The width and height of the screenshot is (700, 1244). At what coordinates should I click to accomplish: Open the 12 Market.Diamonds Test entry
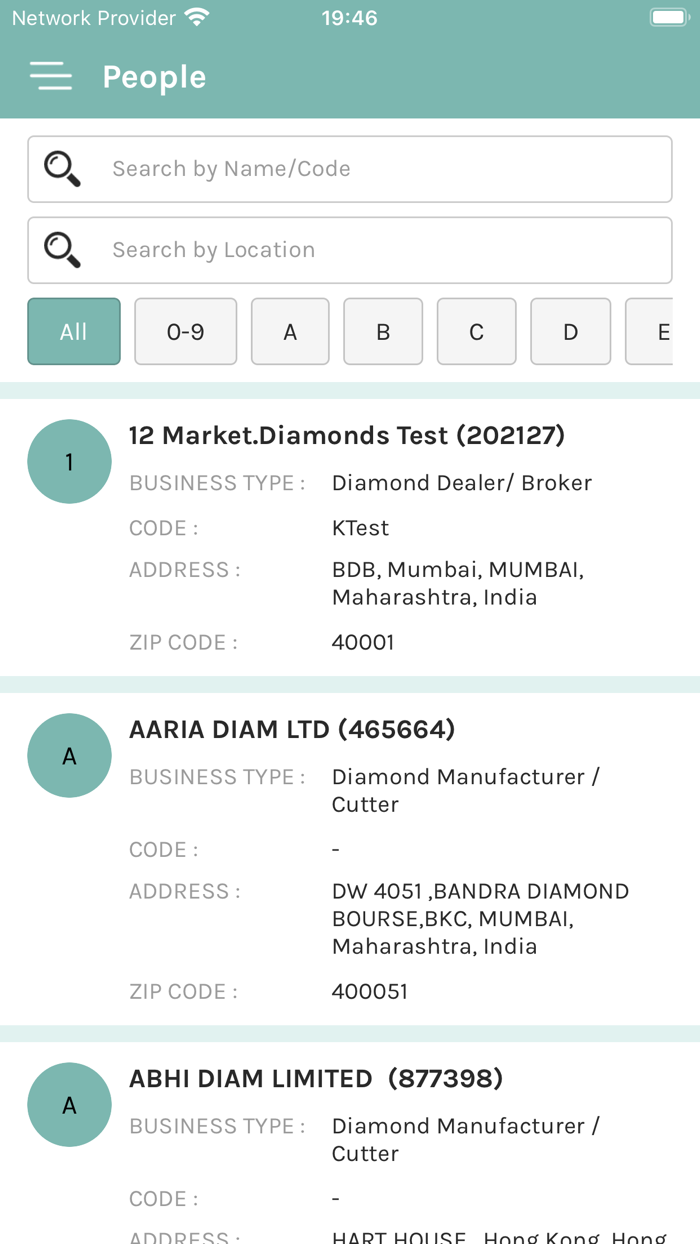(x=350, y=436)
